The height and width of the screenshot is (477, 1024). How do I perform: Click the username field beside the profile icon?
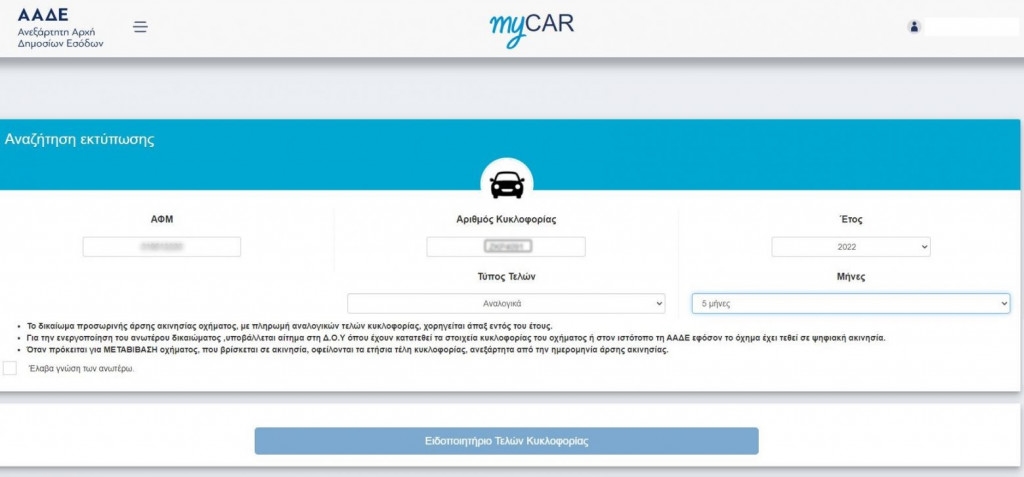[x=970, y=27]
